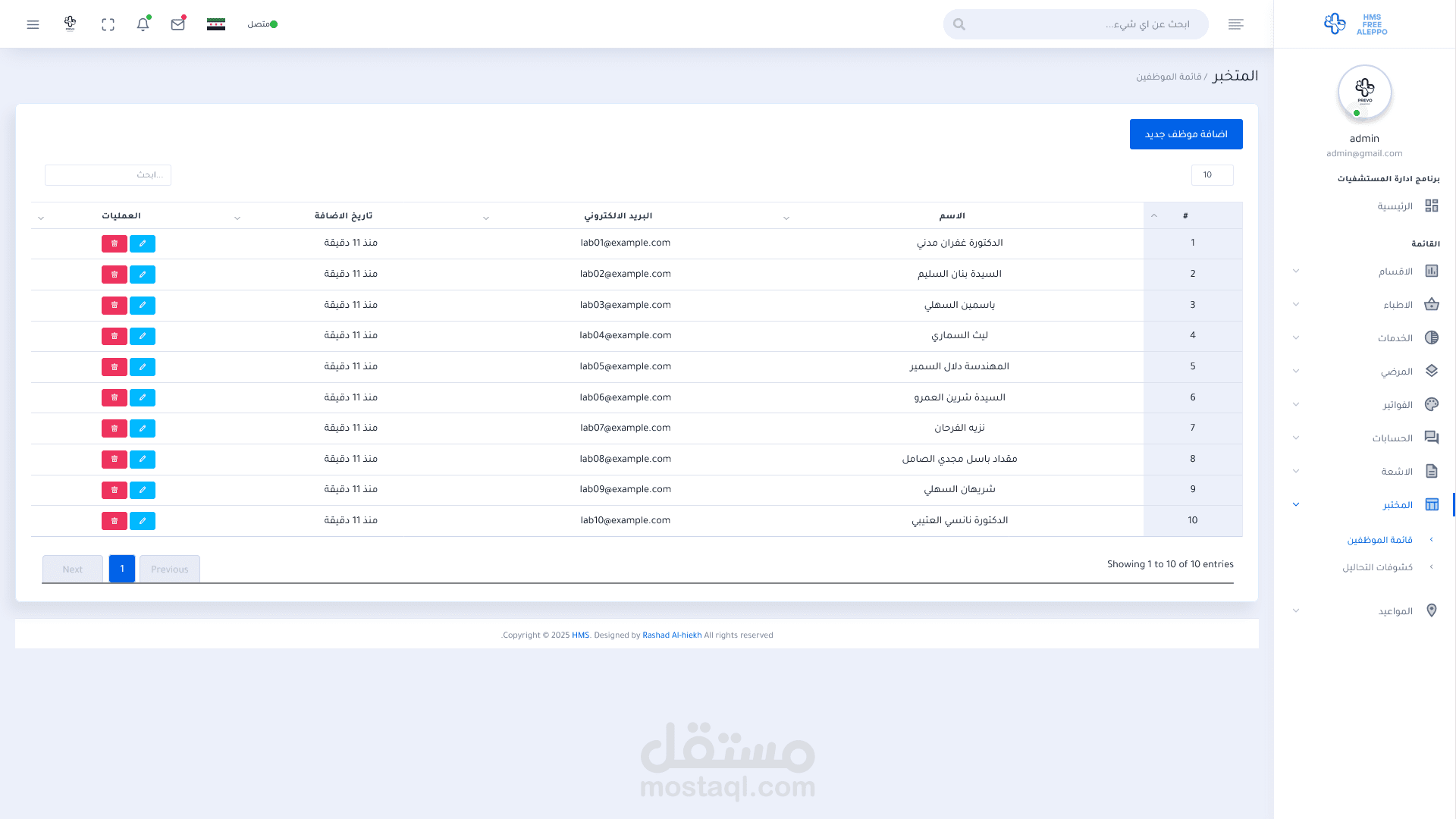The image size is (1456, 819).
Task: Click اضافة موظف جديد button
Action: pyautogui.click(x=1185, y=134)
